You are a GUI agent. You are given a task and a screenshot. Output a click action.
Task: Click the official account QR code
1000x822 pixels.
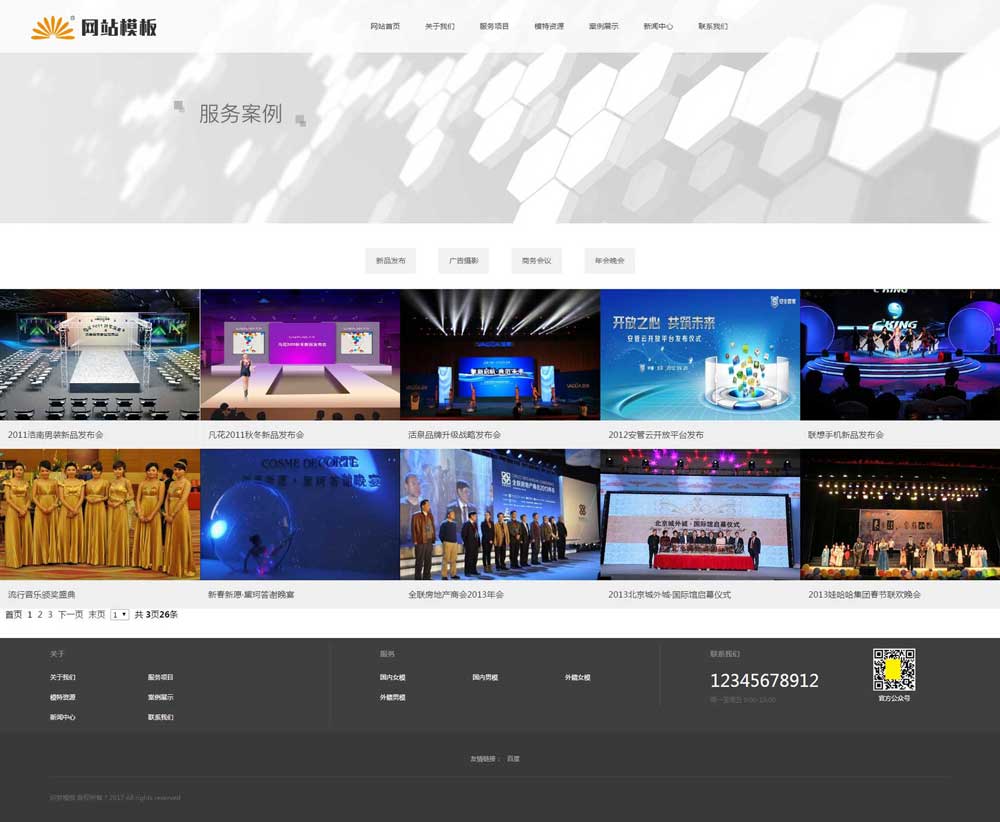894,669
